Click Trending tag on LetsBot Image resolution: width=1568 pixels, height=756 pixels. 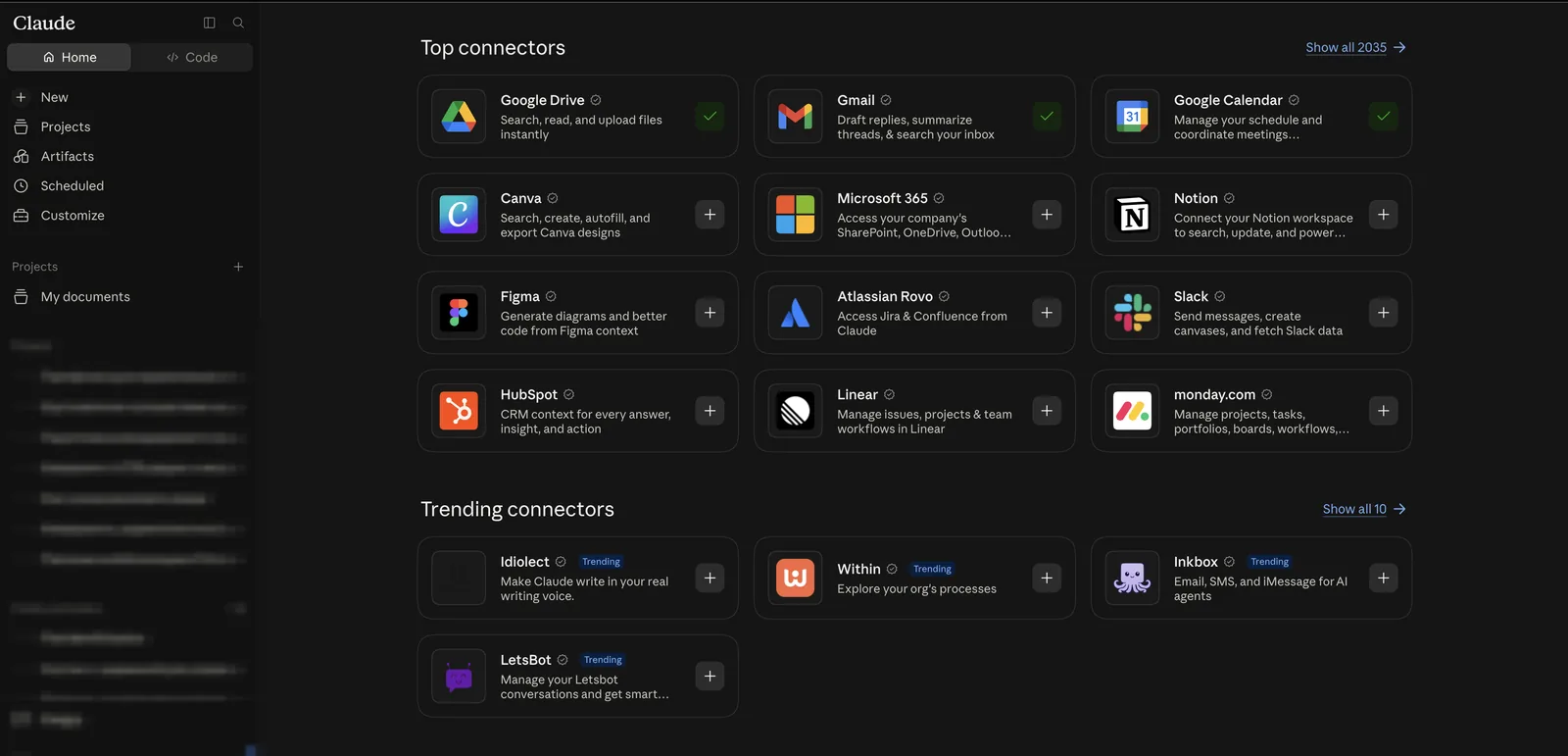pyautogui.click(x=603, y=660)
